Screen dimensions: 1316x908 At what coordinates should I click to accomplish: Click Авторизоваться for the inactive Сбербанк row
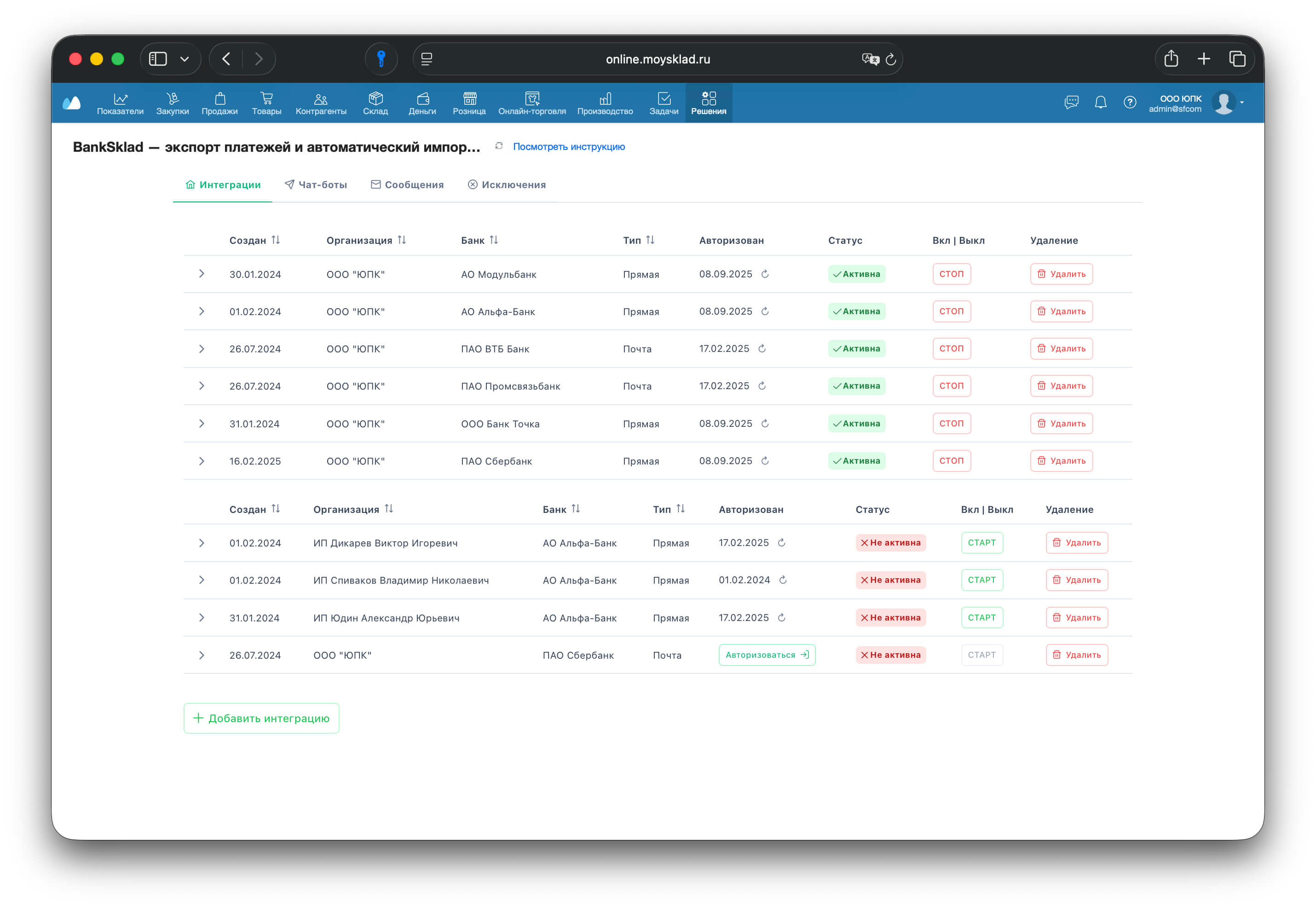[767, 655]
